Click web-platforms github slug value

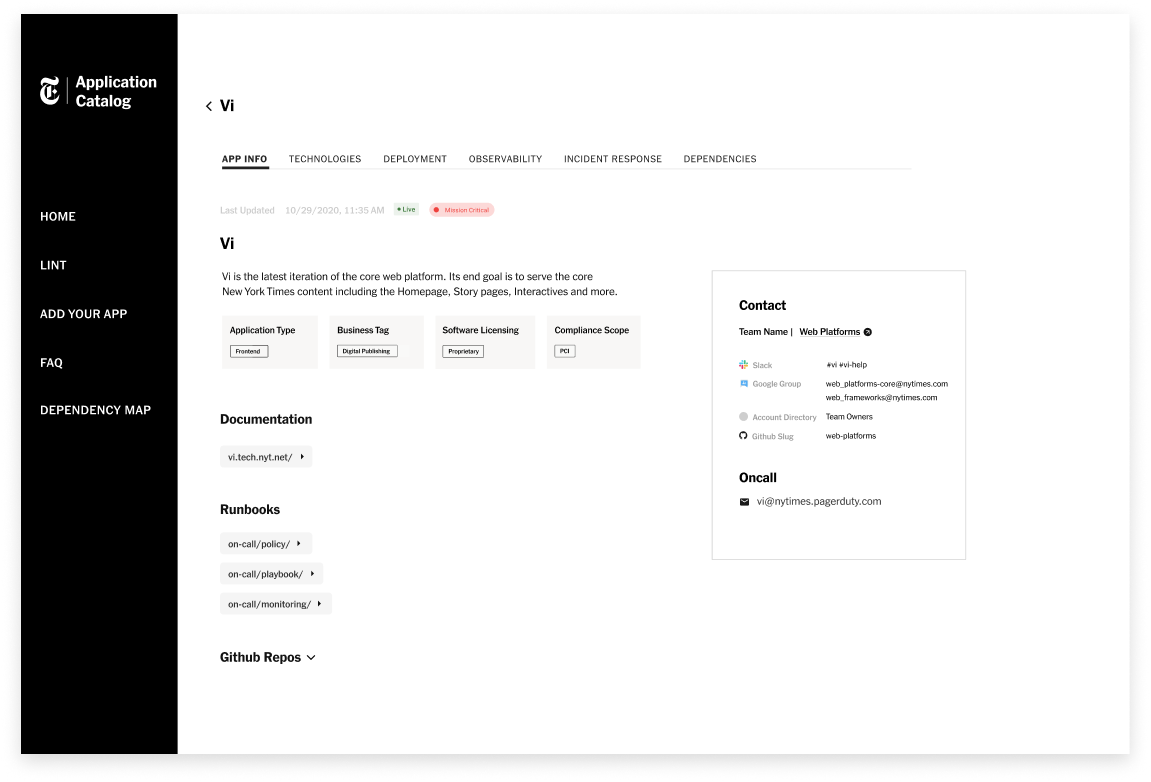coord(851,435)
